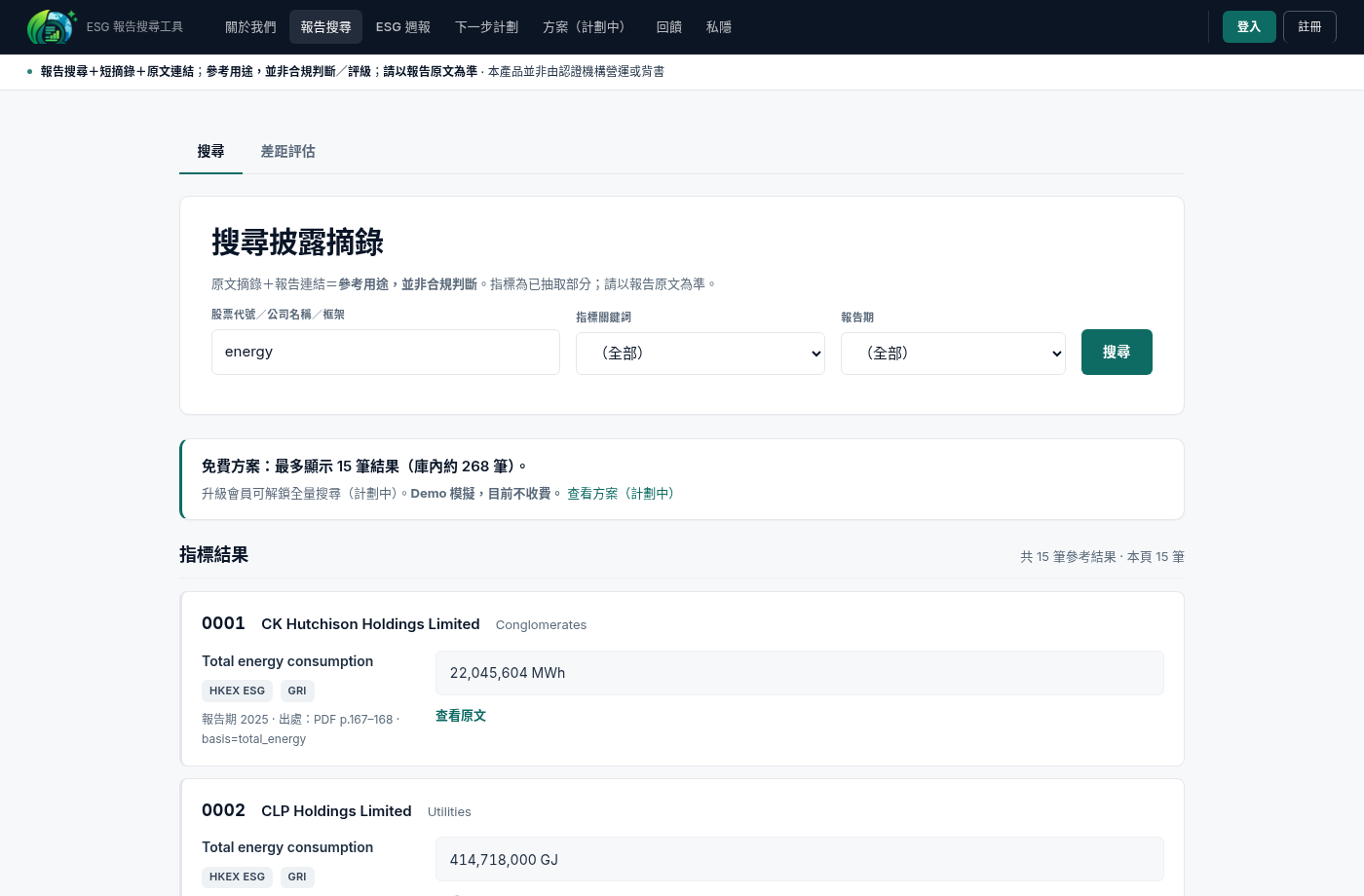Click the ESG tool logo icon
1364x896 pixels.
point(52,27)
